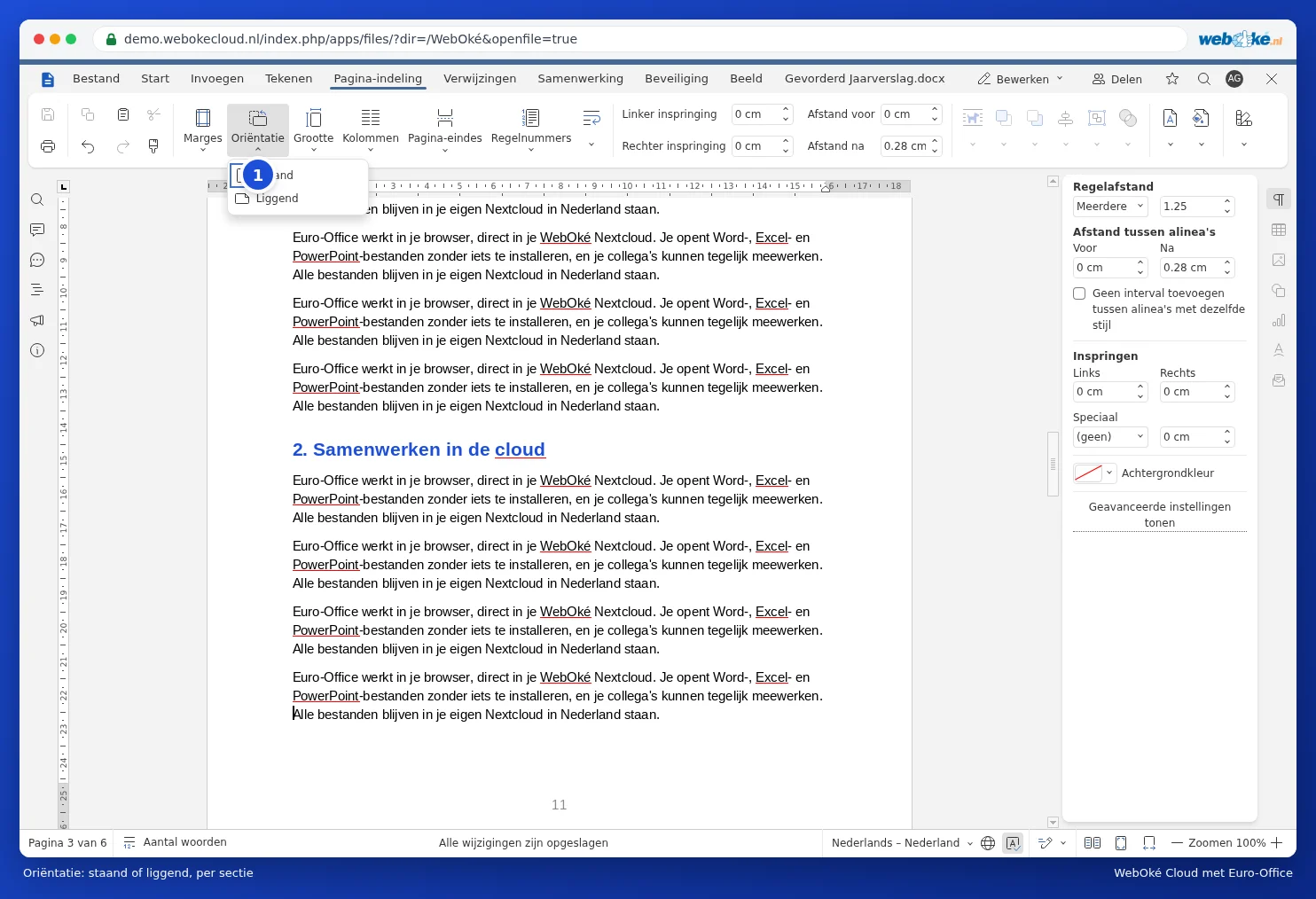Switch to the Beeld tab
Viewport: 1316px width, 899px height.
746,79
